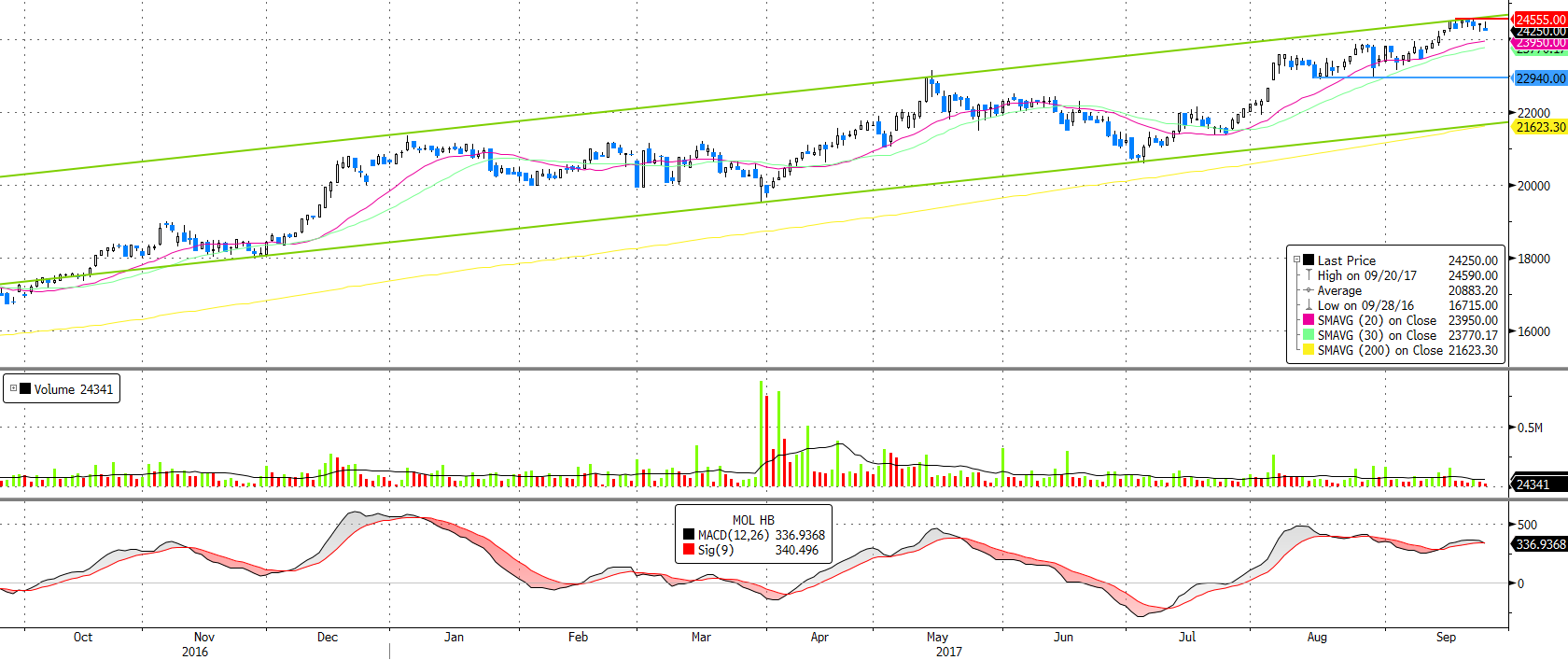Select 'High on 09/20/17' legend row
1568x660 pixels.
pyautogui.click(x=1367, y=275)
